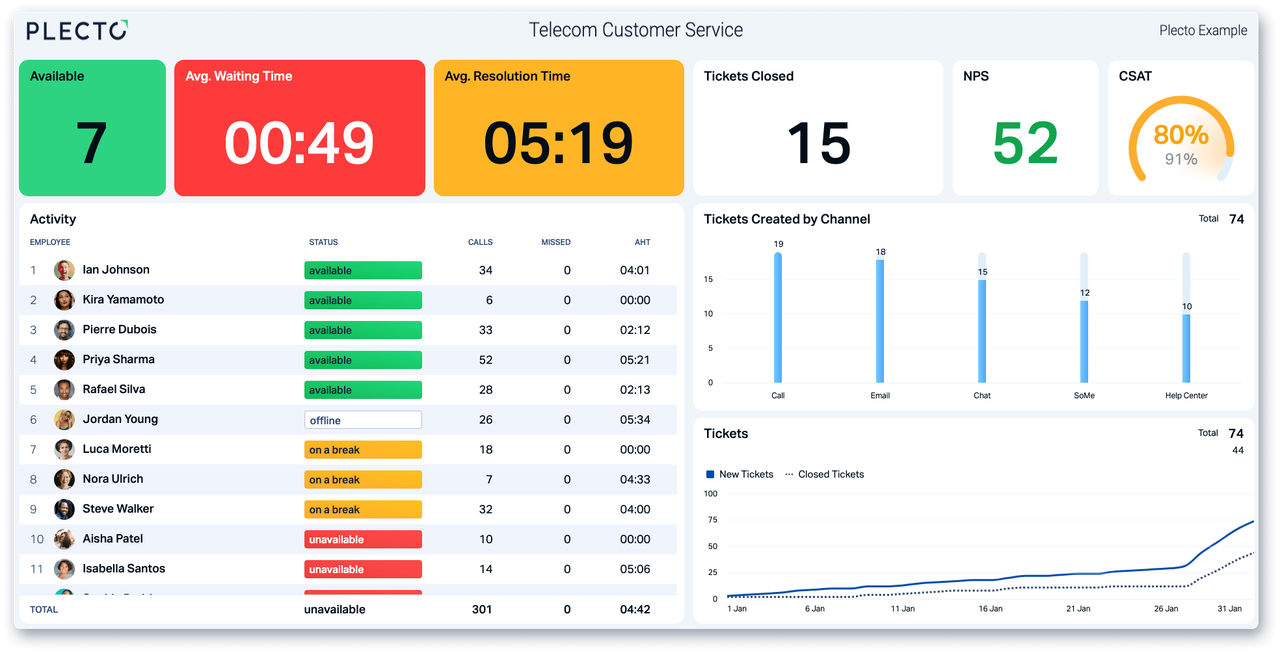Select Isabella Santos' profile avatar
This screenshot has width=1280, height=653.
(x=64, y=568)
